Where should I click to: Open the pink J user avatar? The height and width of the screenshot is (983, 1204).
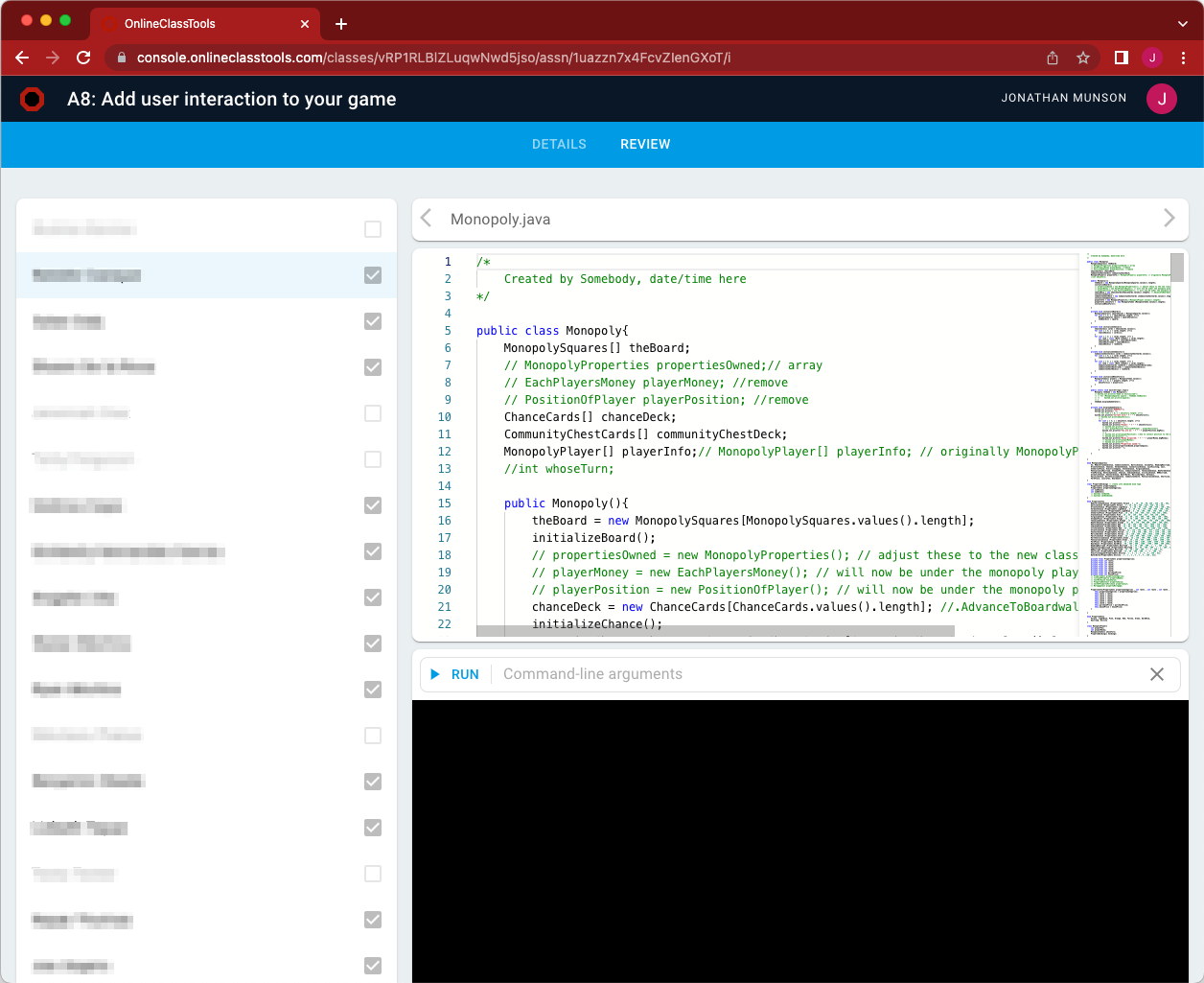click(x=1162, y=99)
